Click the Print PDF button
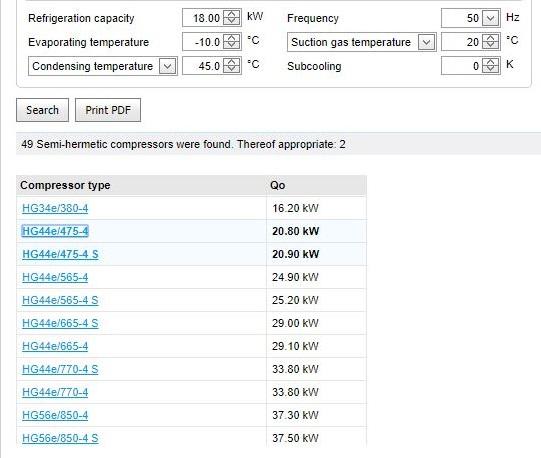 [108, 110]
